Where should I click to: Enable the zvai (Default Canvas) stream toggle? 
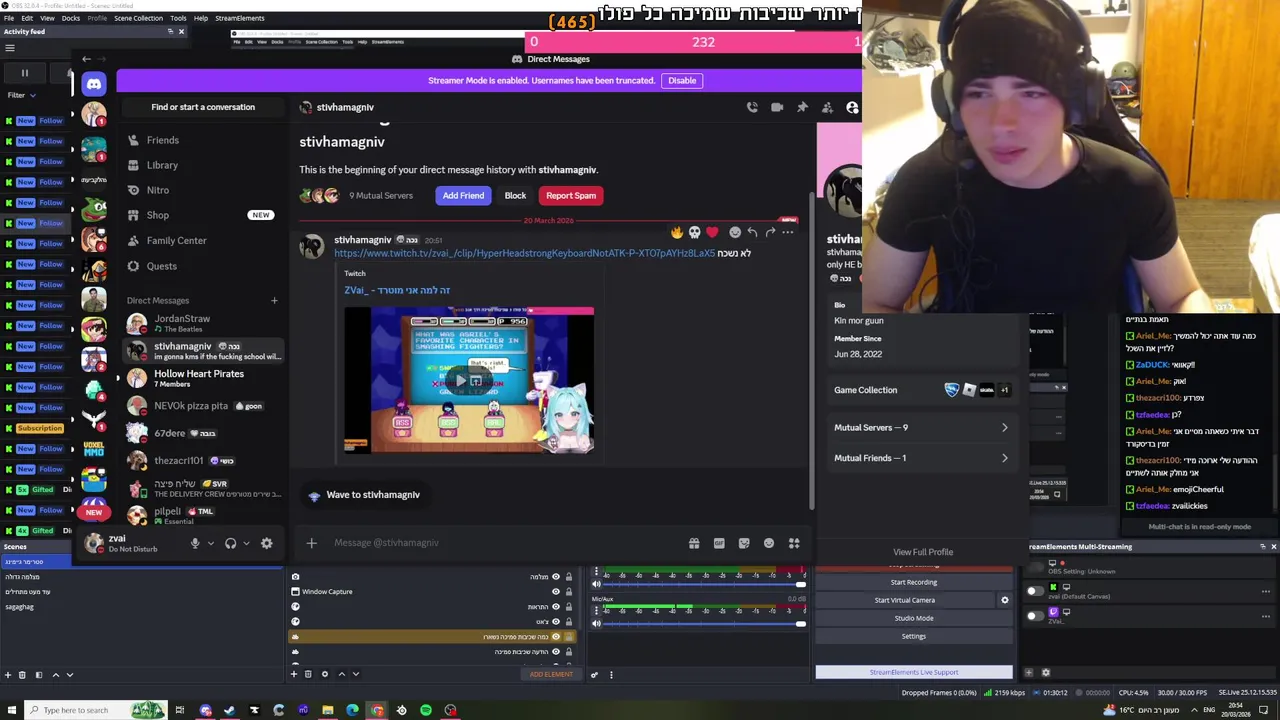coord(1034,590)
